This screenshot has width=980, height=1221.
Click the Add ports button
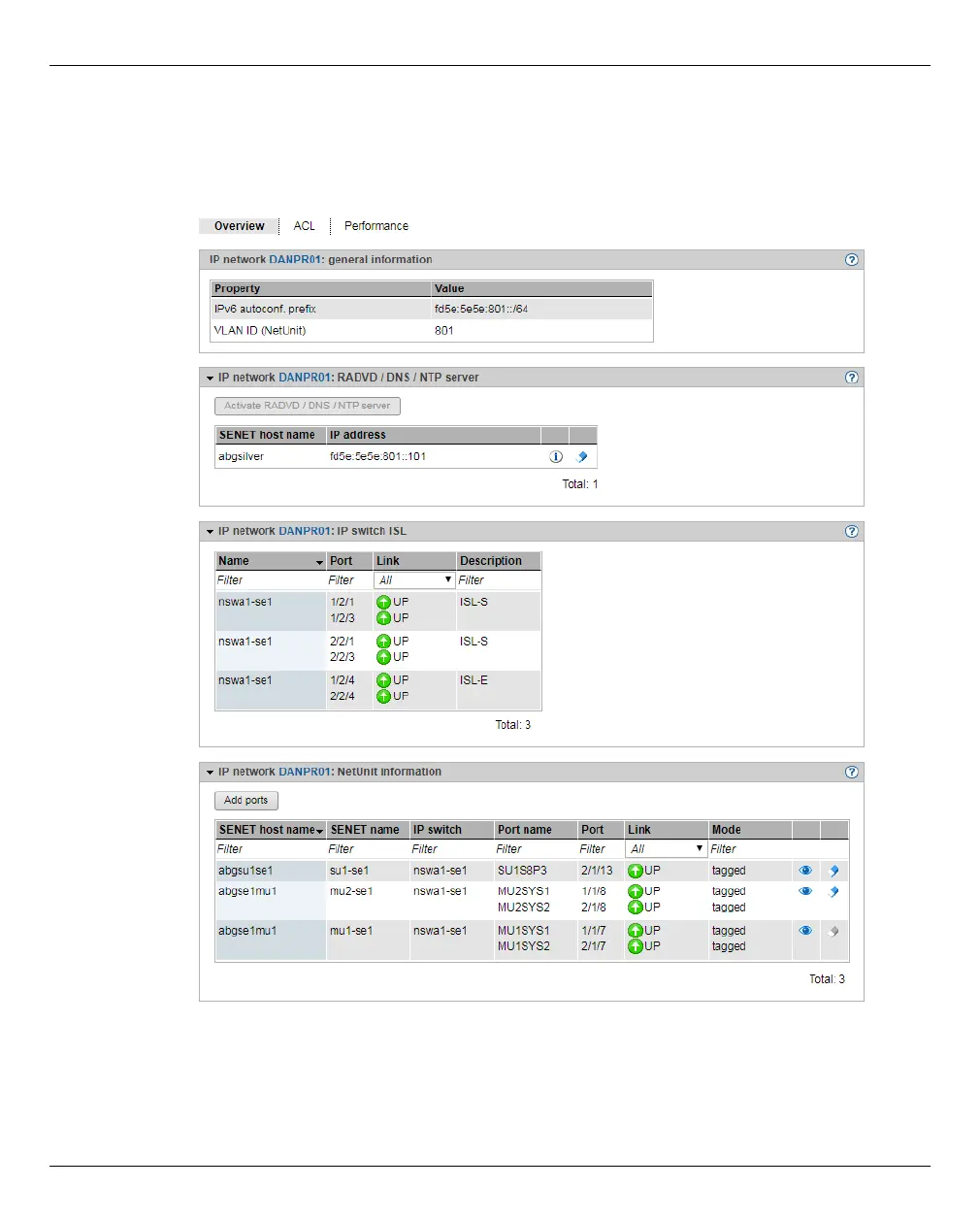246,801
